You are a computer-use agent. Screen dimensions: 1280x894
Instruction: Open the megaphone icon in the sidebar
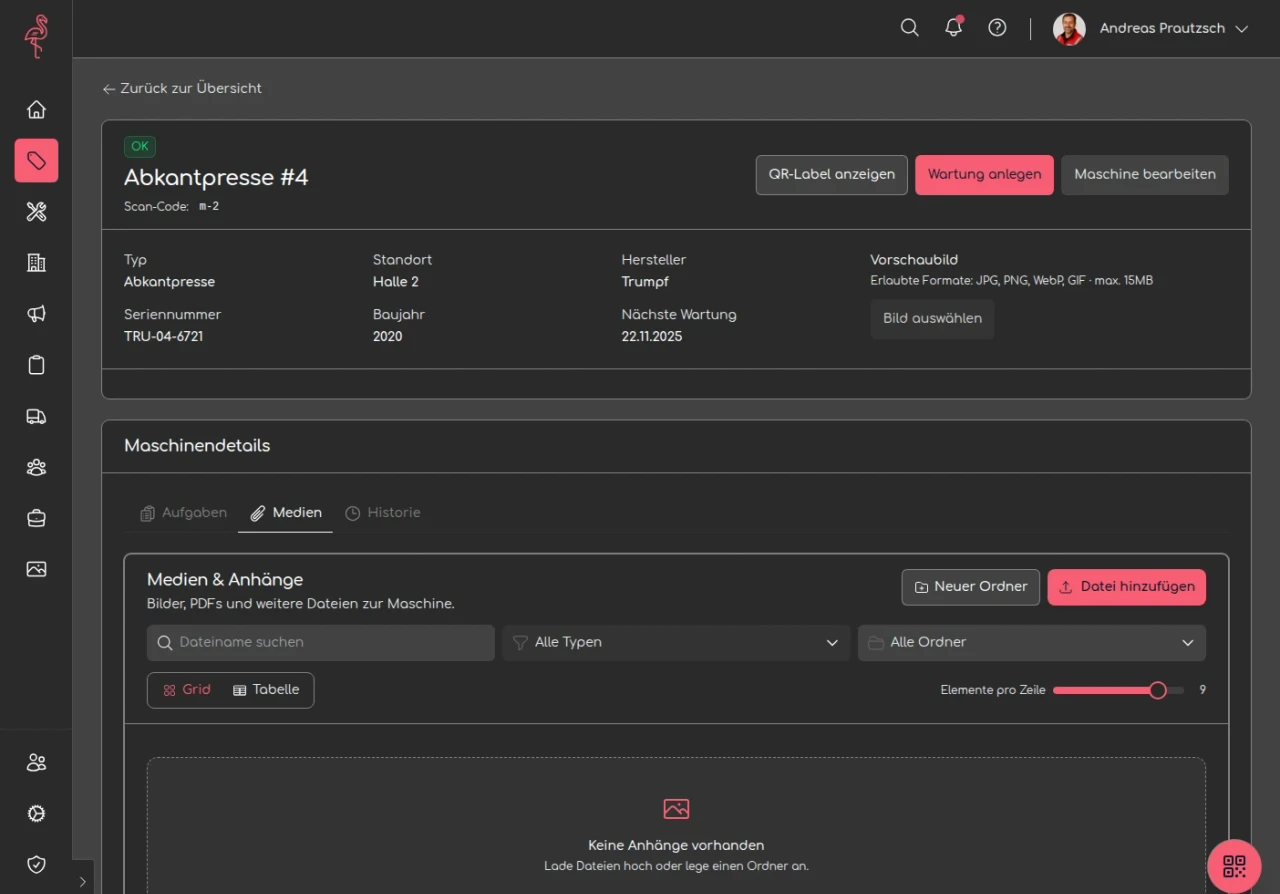click(36, 314)
